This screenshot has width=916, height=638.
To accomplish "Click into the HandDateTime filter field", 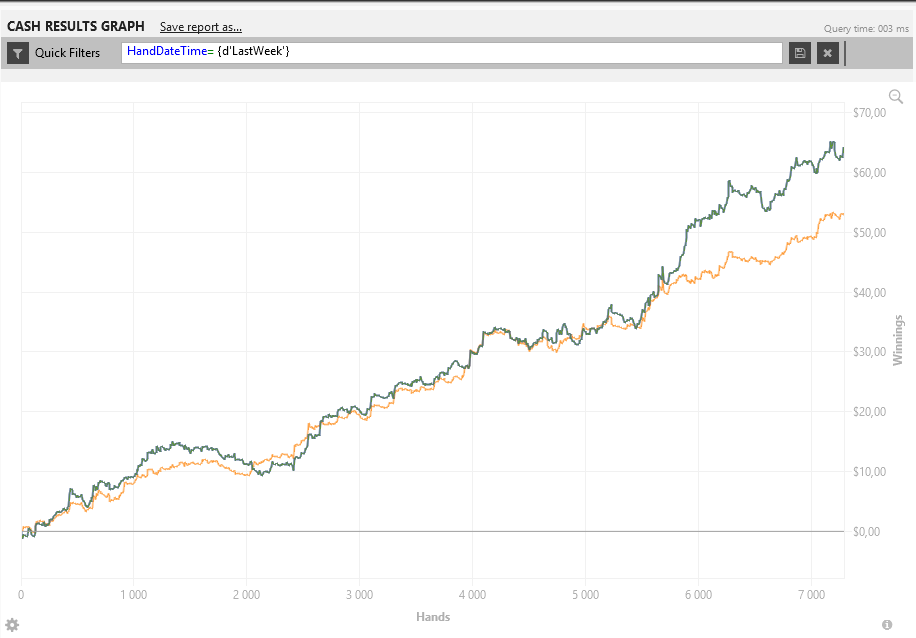I will 450,53.
